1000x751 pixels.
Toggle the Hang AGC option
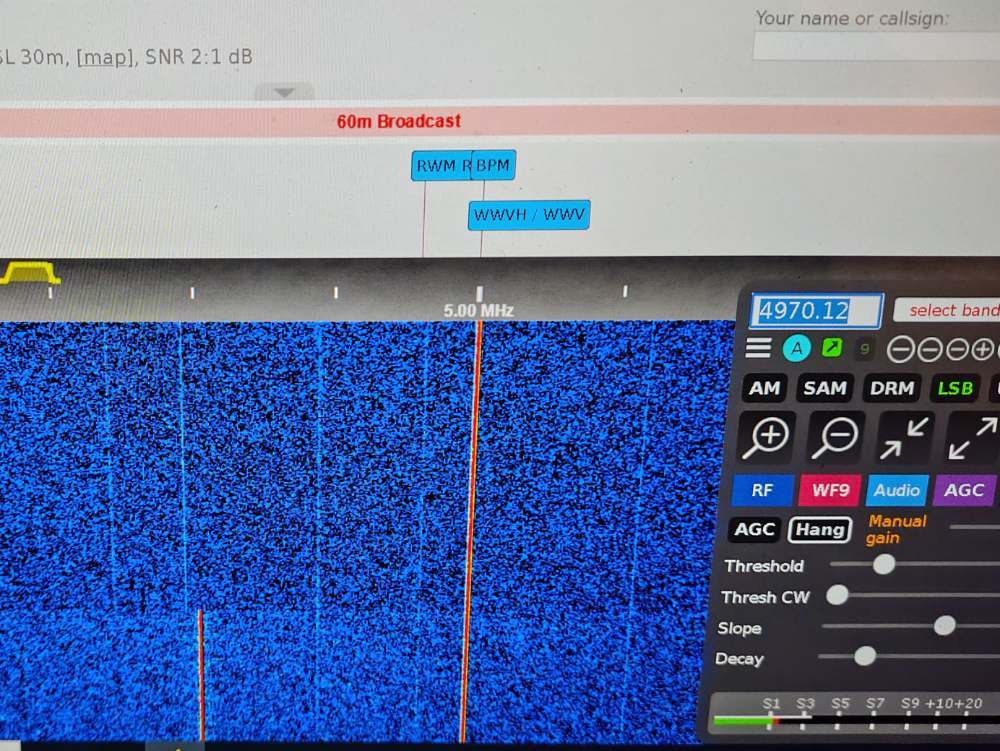(x=819, y=530)
